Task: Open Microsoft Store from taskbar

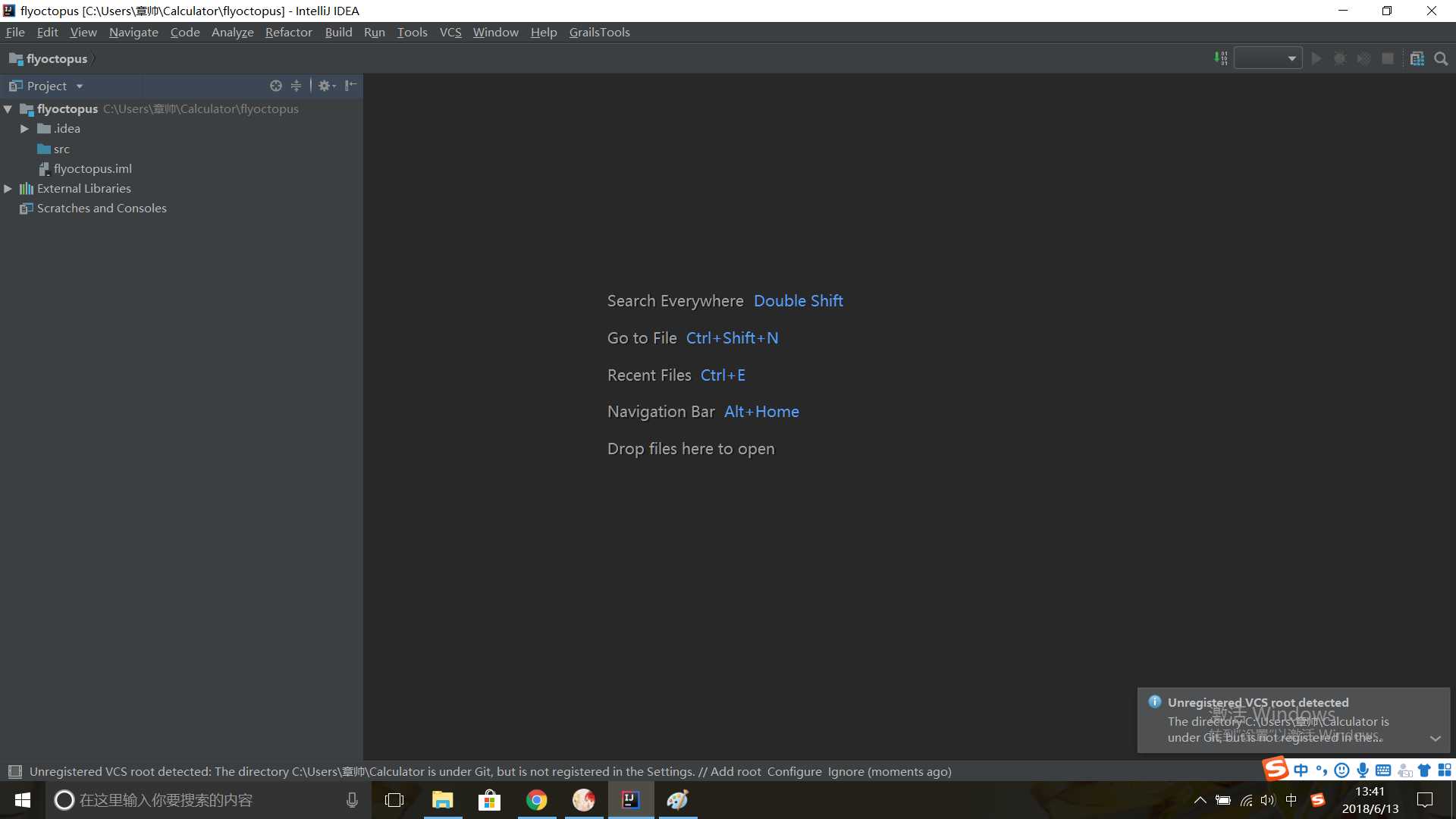Action: tap(489, 800)
